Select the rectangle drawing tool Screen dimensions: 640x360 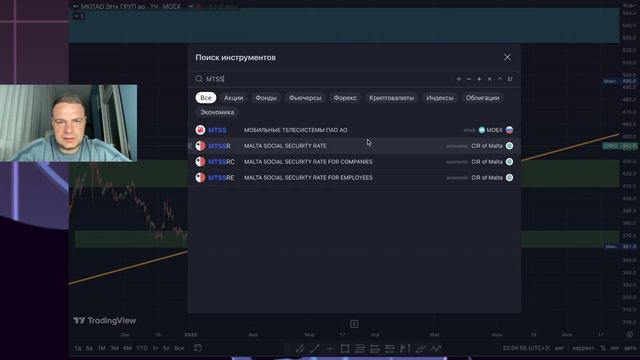[x=345, y=348]
